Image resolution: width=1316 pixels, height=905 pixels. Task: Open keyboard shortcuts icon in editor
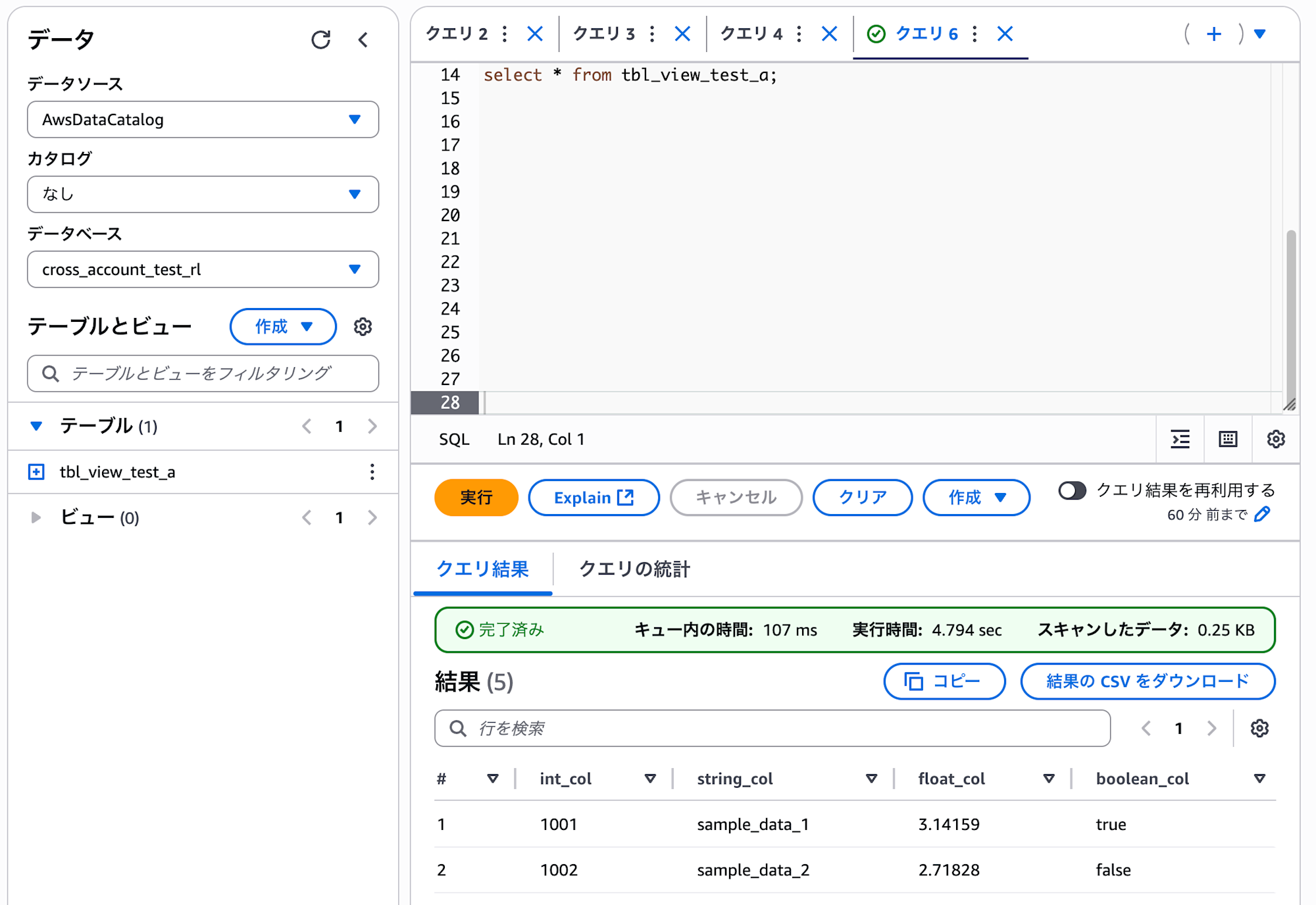[x=1228, y=439]
